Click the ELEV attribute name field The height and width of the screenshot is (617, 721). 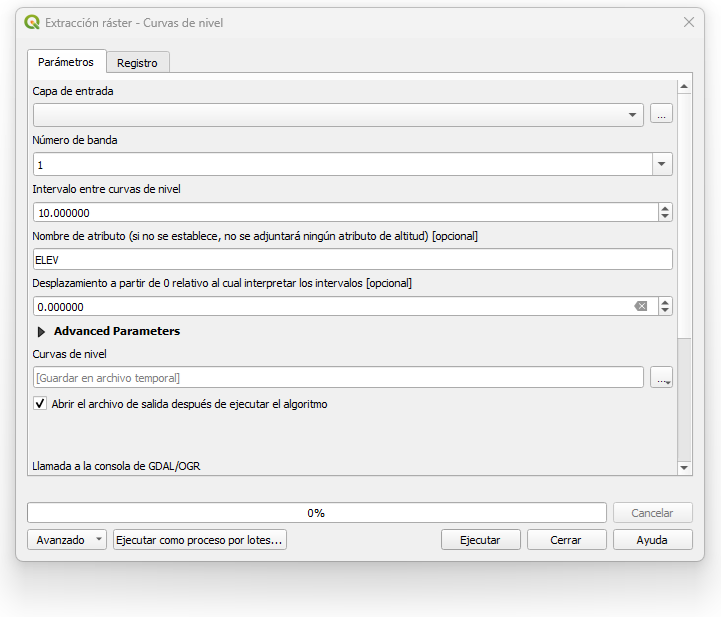[x=353, y=260]
